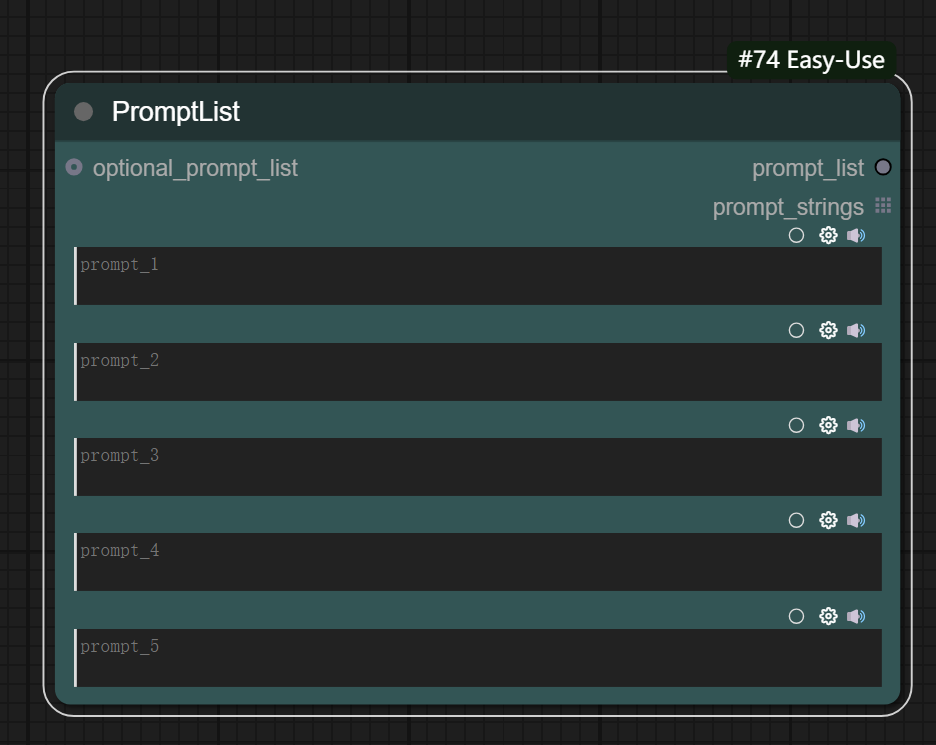This screenshot has width=936, height=745.
Task: Focus the prompt_4 text field
Action: point(478,562)
